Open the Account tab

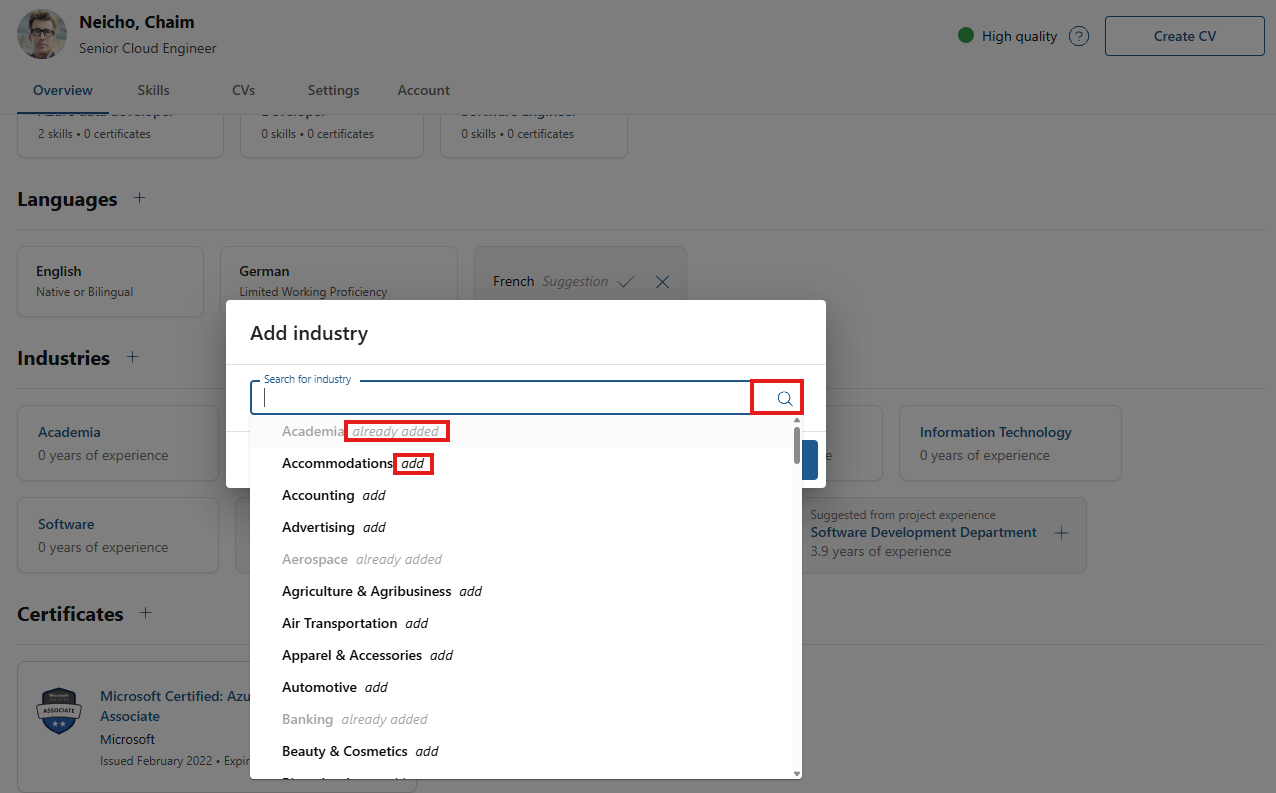[x=424, y=90]
